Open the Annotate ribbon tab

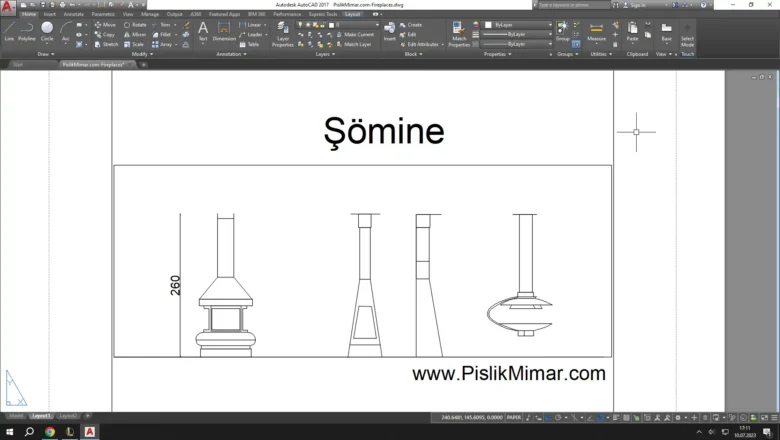click(x=74, y=14)
